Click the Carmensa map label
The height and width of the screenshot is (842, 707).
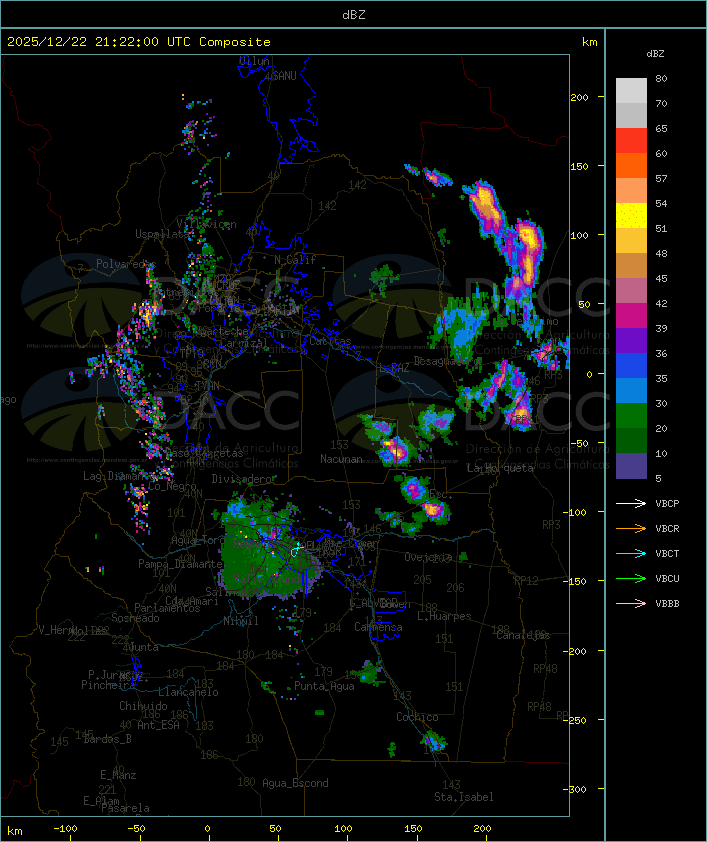point(378,627)
